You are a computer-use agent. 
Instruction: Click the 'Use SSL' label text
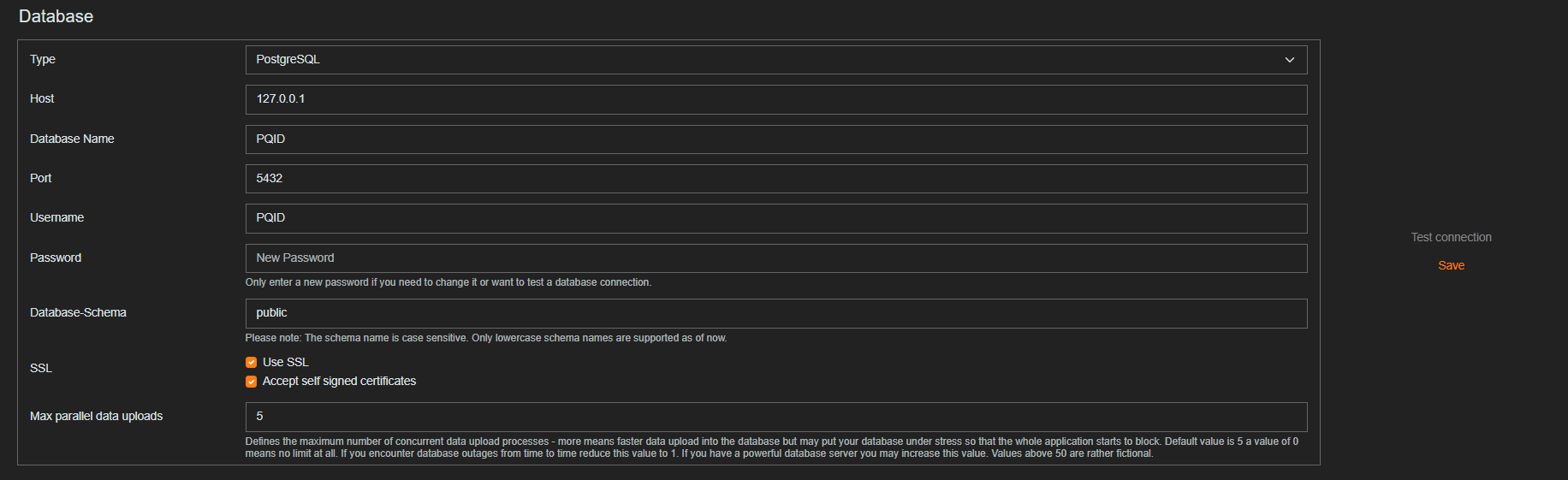(286, 363)
